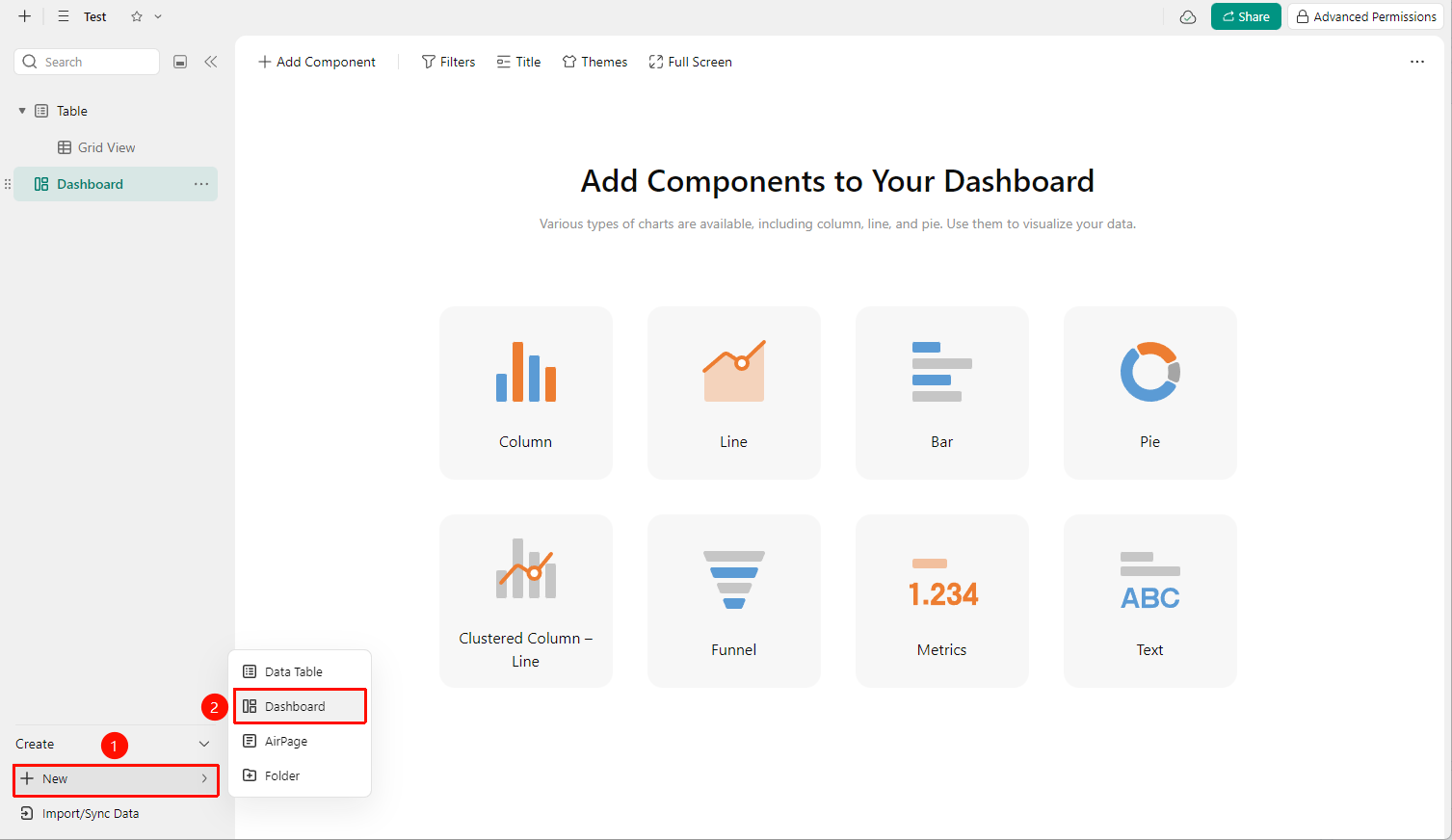Open the Grid View

[106, 147]
